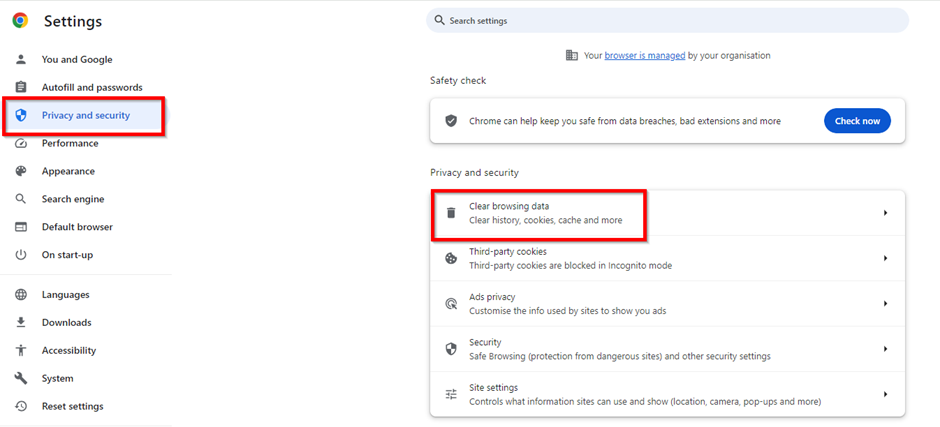The width and height of the screenshot is (940, 427).
Task: Click the Performance gauge icon
Action: [21, 143]
